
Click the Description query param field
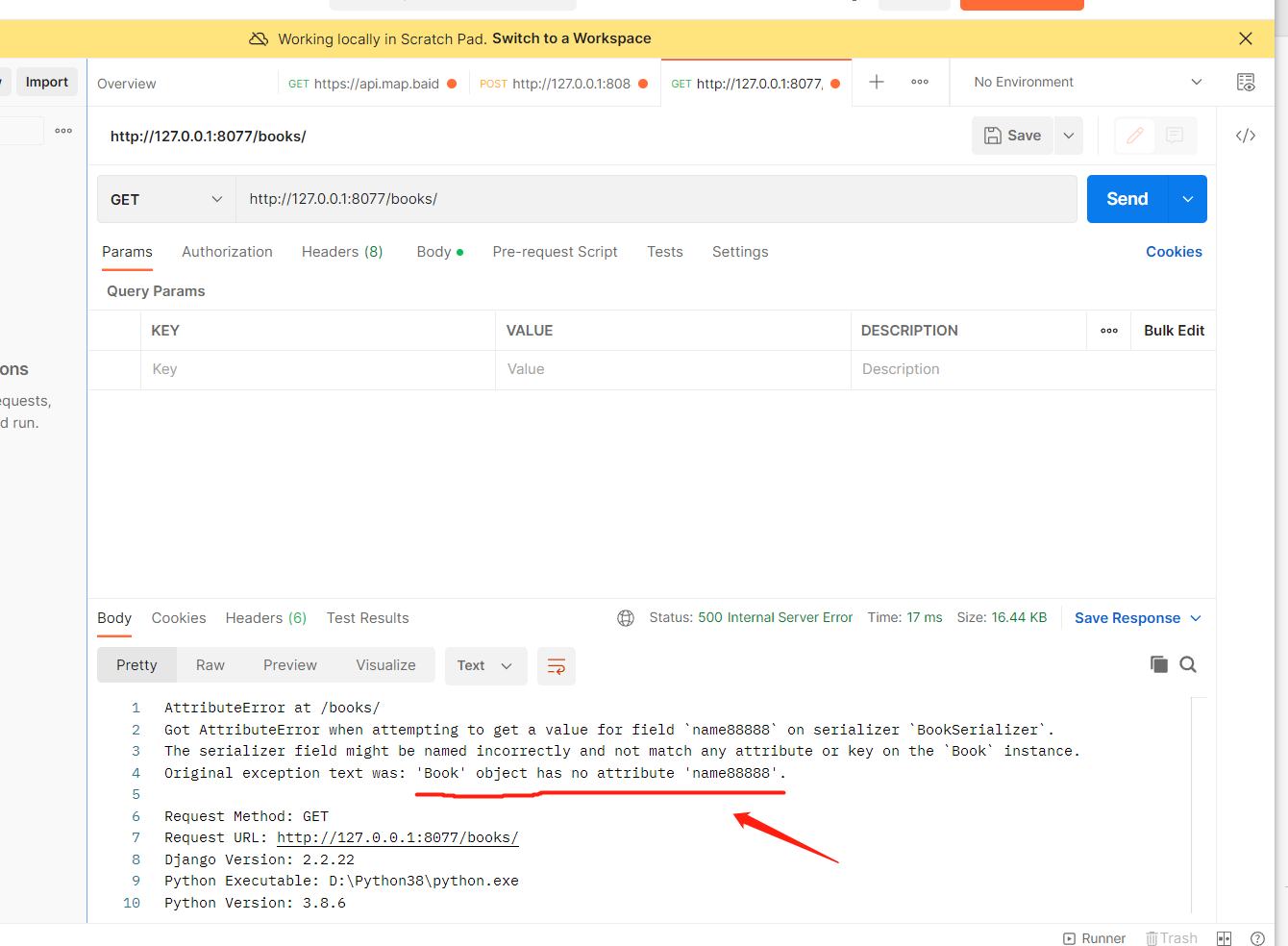pos(1033,369)
